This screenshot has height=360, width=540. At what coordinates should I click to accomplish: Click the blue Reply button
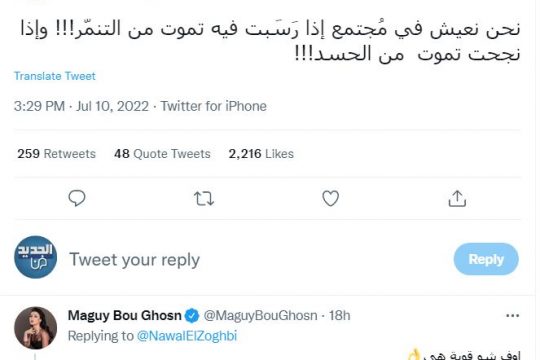[x=486, y=259]
